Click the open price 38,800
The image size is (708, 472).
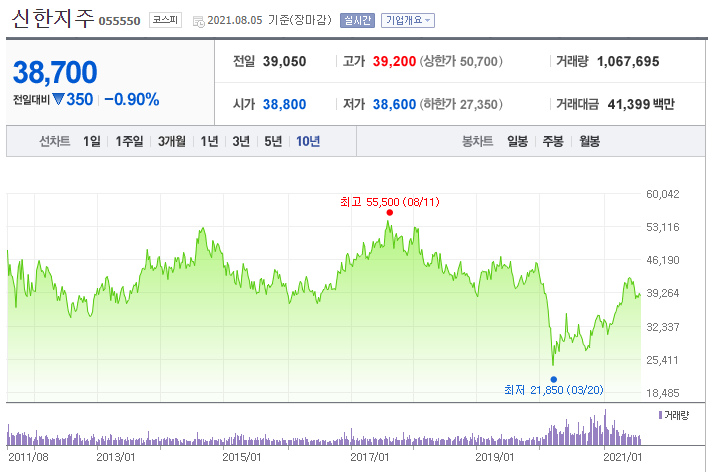click(284, 104)
